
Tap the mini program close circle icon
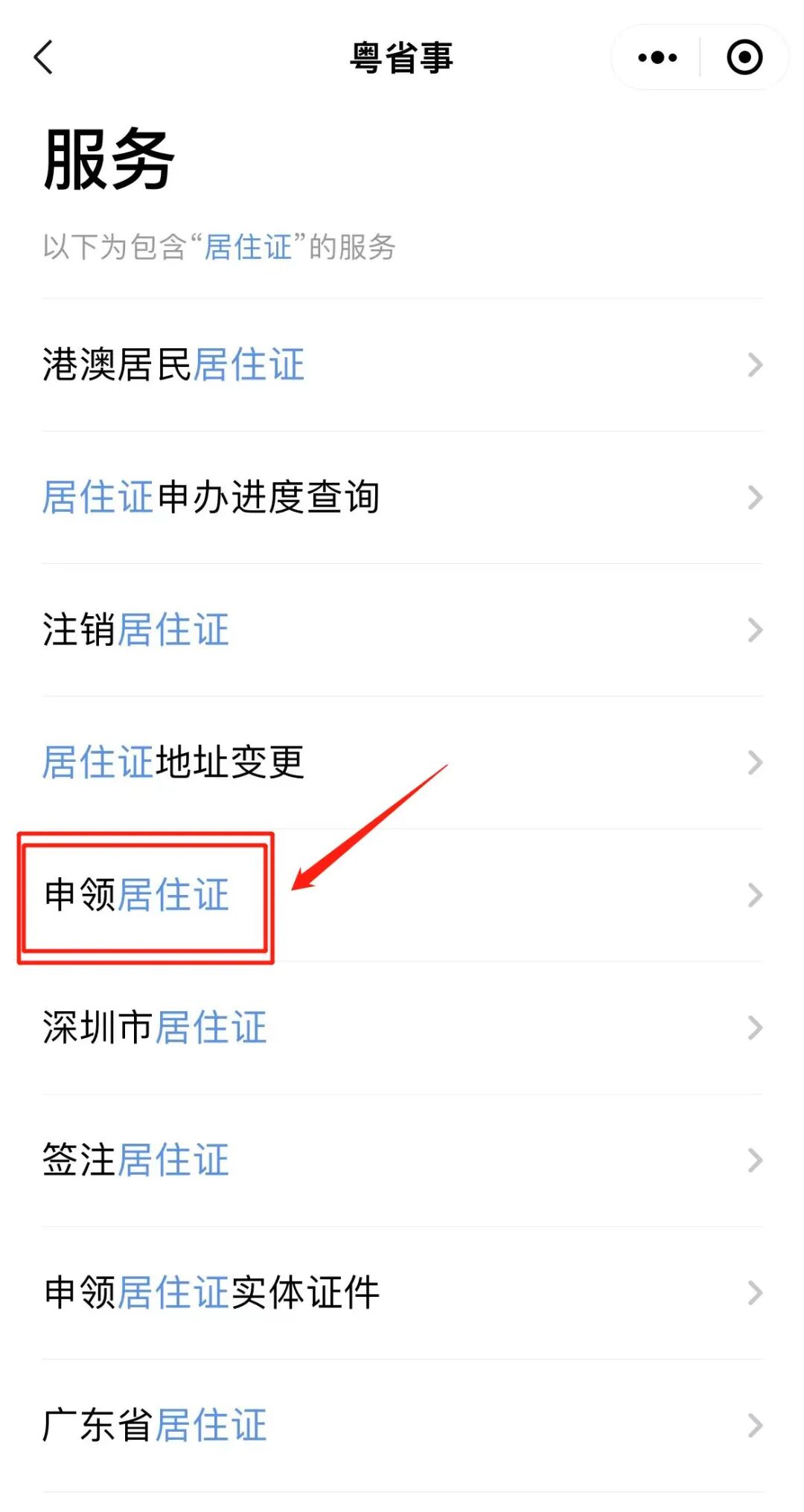coord(744,57)
